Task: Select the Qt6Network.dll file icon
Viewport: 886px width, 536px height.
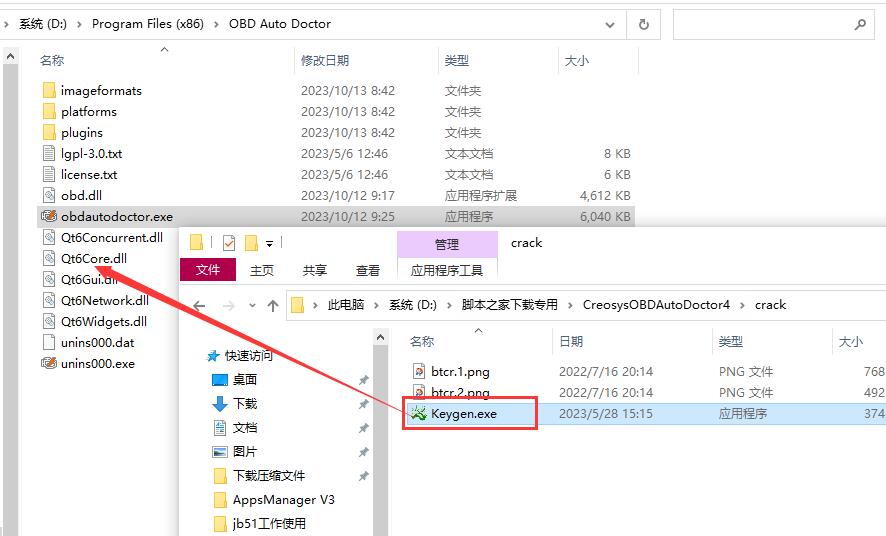Action: click(x=49, y=300)
